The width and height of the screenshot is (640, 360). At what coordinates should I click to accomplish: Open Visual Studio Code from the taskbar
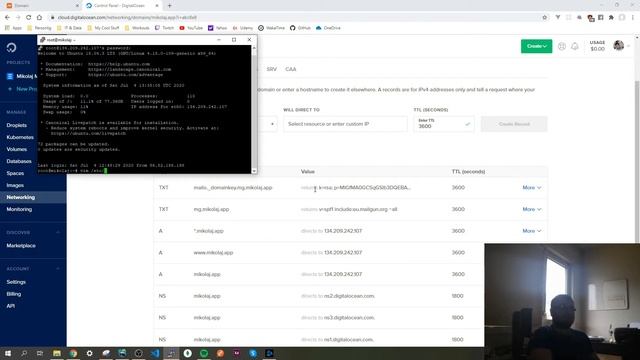click(155, 353)
